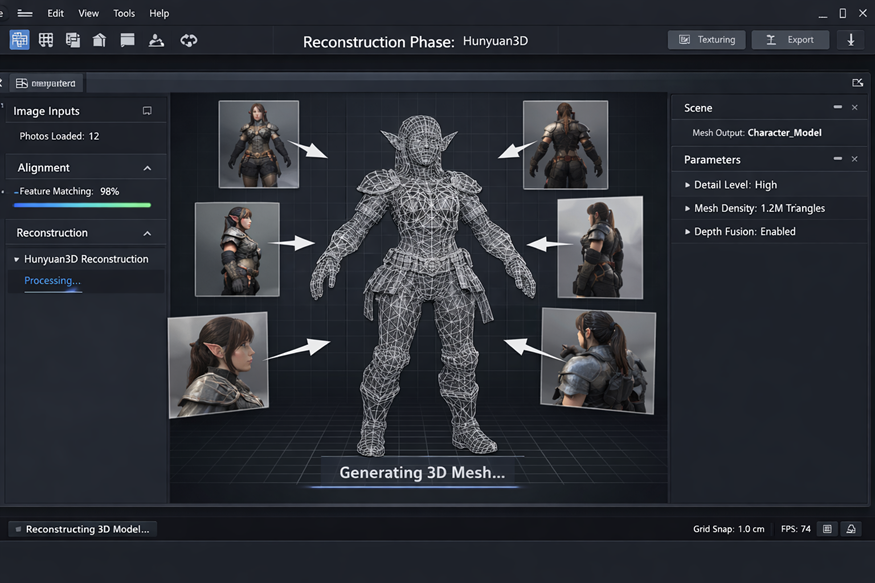The width and height of the screenshot is (875, 583).
Task: Click the pop-out icon above Scene panel
Action: 857,83
